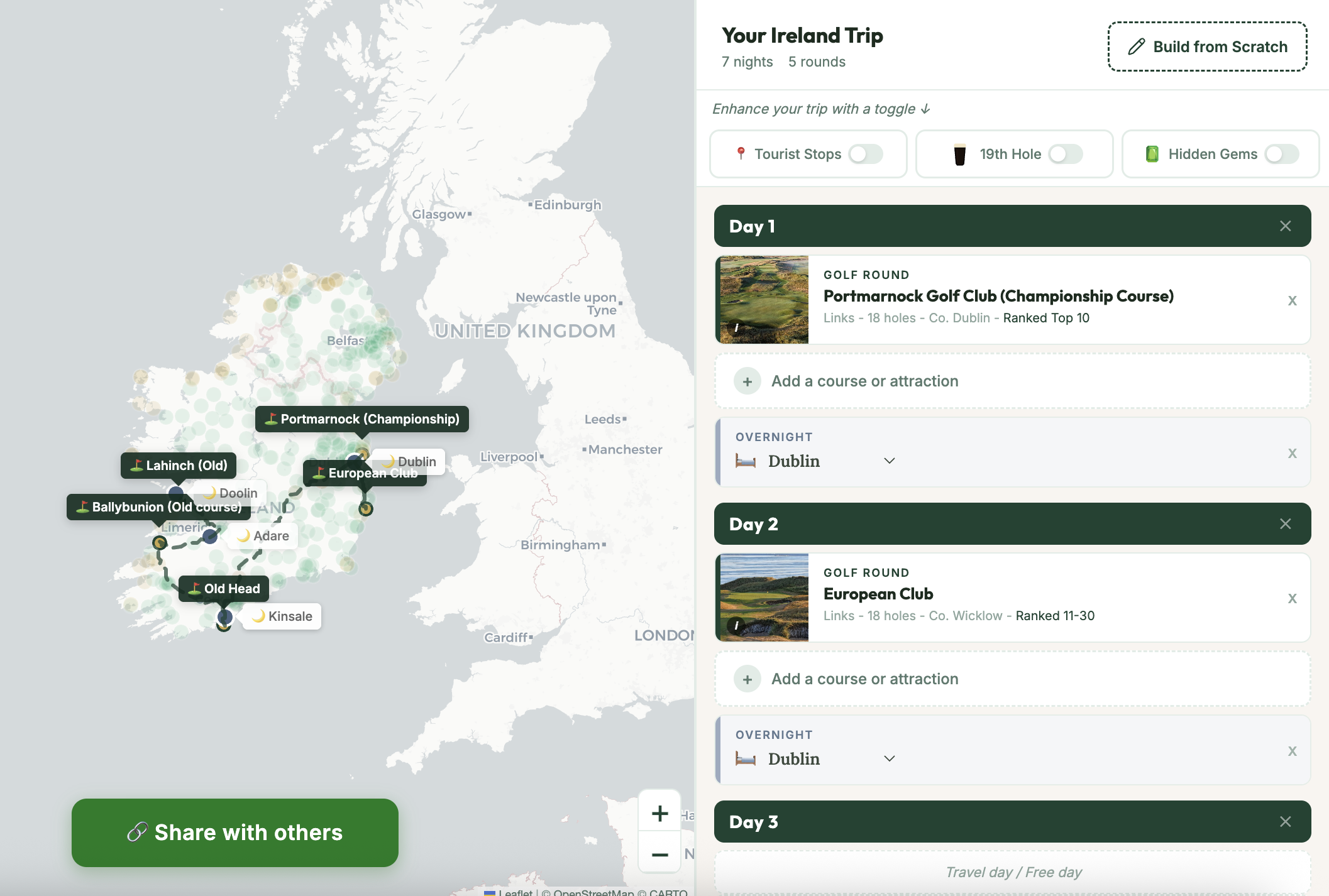Viewport: 1329px width, 896px height.
Task: Click the bed icon in Day 2 overnight
Action: coord(746,759)
